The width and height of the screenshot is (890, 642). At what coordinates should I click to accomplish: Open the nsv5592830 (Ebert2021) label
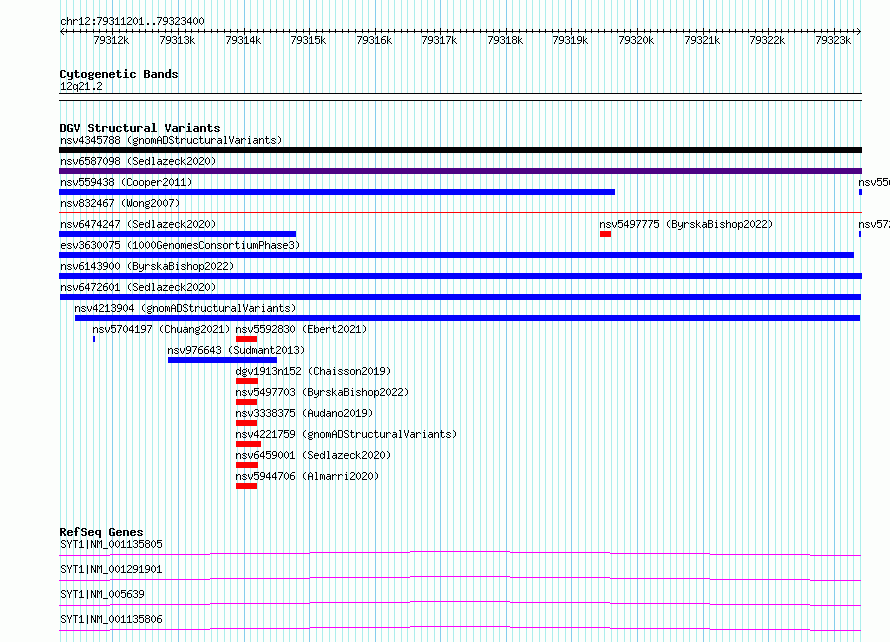(301, 329)
